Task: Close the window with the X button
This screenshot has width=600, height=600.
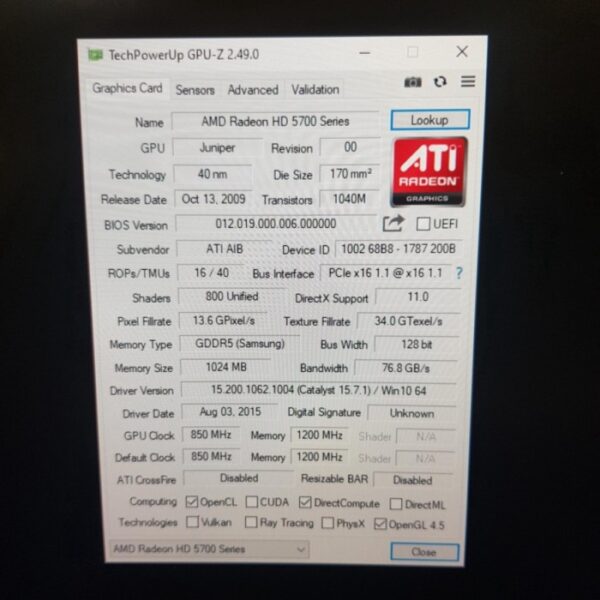Action: tap(462, 52)
